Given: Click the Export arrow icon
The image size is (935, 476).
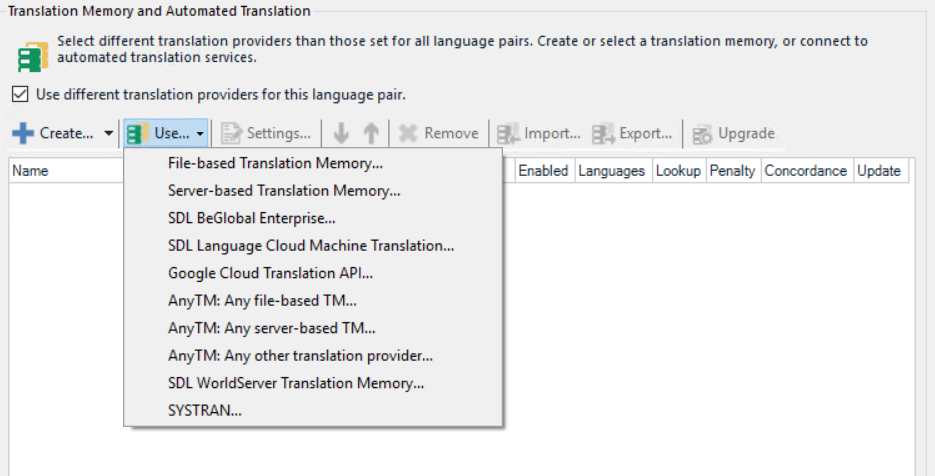Looking at the screenshot, I should click(x=603, y=134).
